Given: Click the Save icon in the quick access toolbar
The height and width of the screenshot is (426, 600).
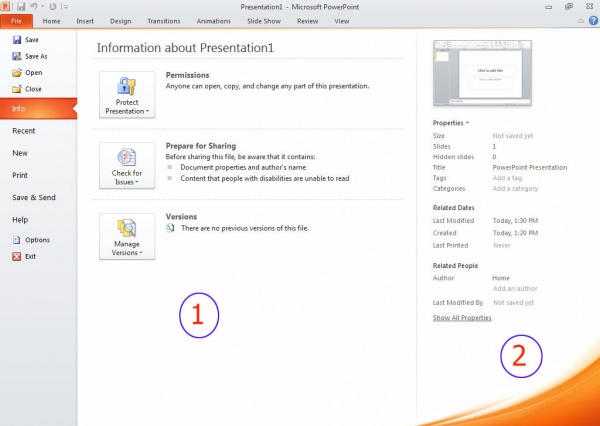Looking at the screenshot, I should tap(21, 7).
